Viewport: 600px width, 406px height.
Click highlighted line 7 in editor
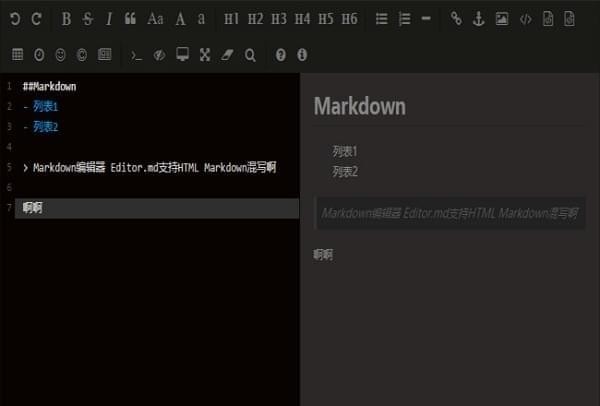point(157,208)
